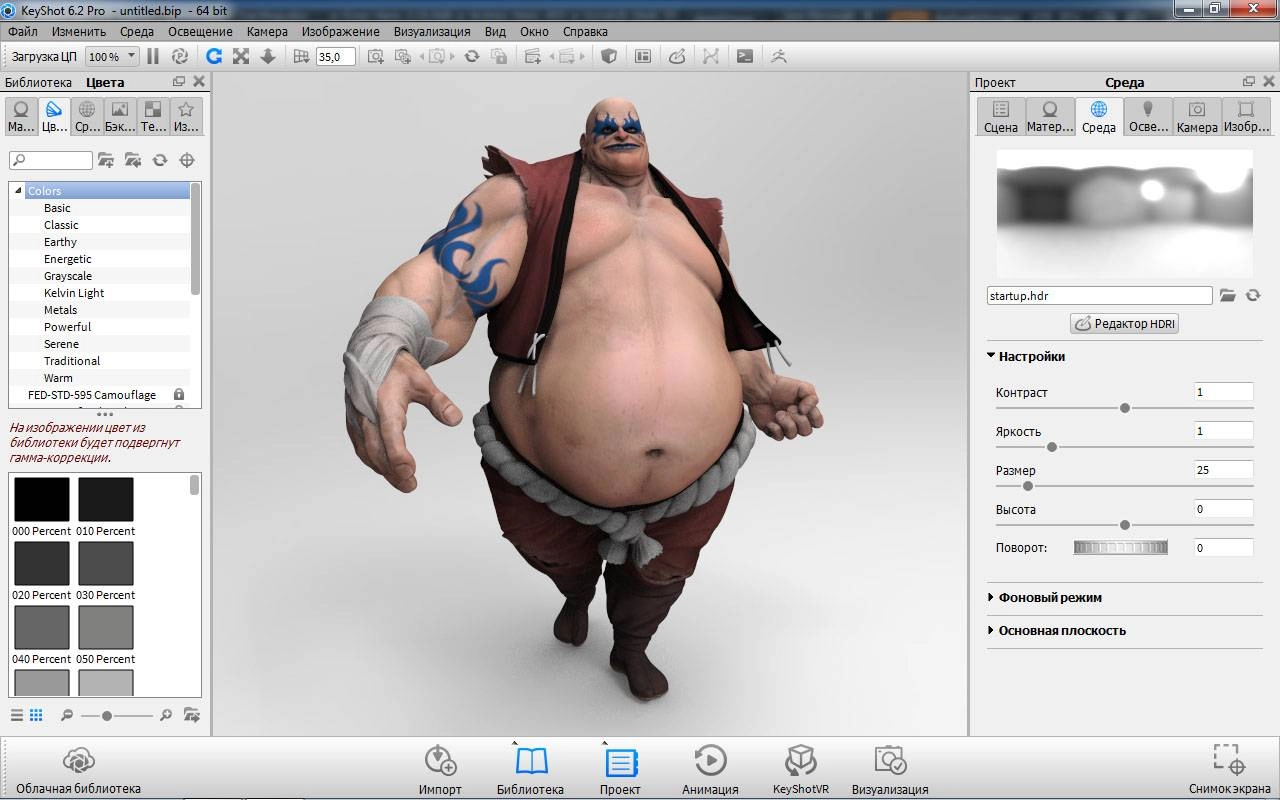The height and width of the screenshot is (800, 1280).
Task: Click the zoom-in magnifier below swatches
Action: (166, 715)
